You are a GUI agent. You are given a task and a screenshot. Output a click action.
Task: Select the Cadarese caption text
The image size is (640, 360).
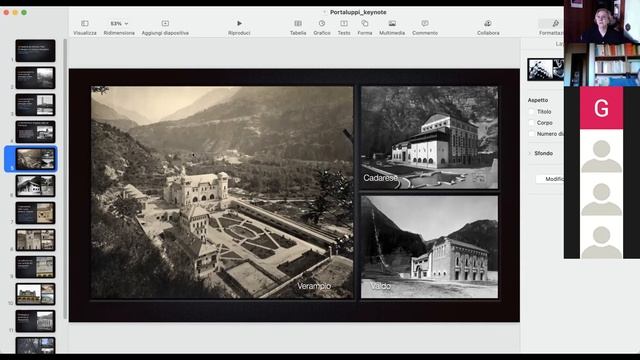(380, 178)
